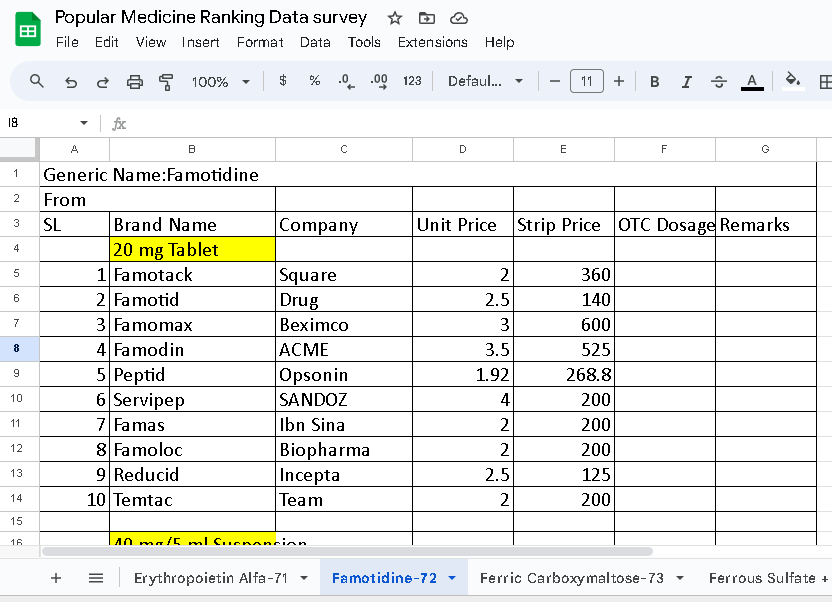Open the Format menu
The image size is (832, 602).
point(260,42)
